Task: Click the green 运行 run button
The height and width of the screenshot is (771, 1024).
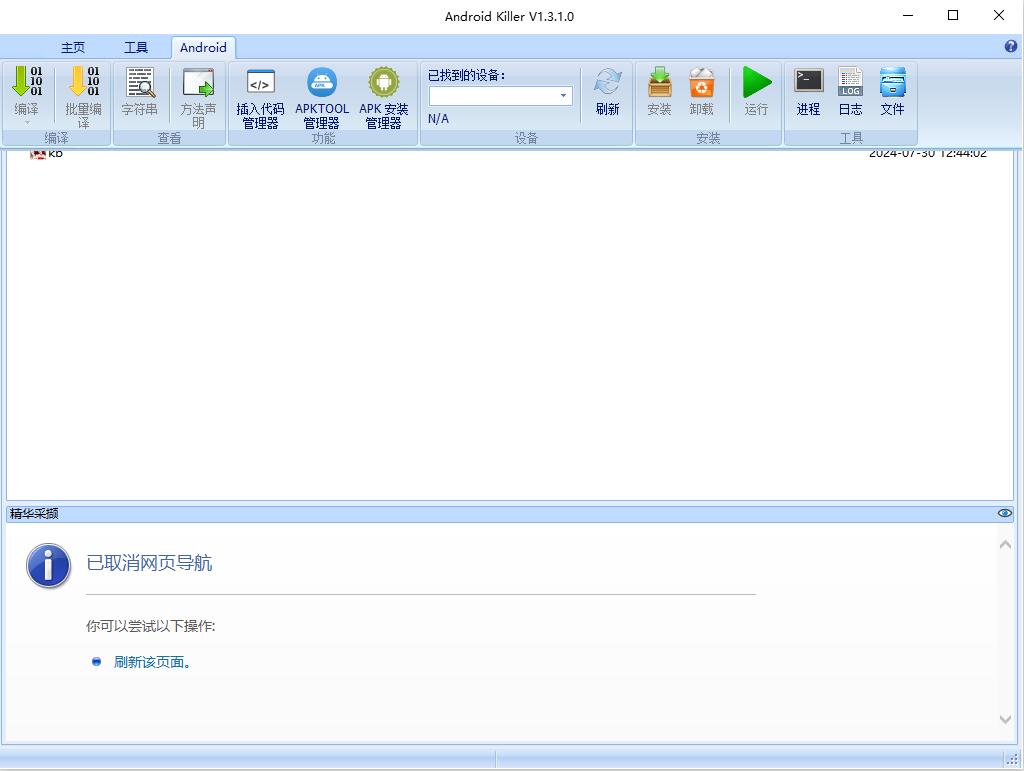Action: [756, 84]
